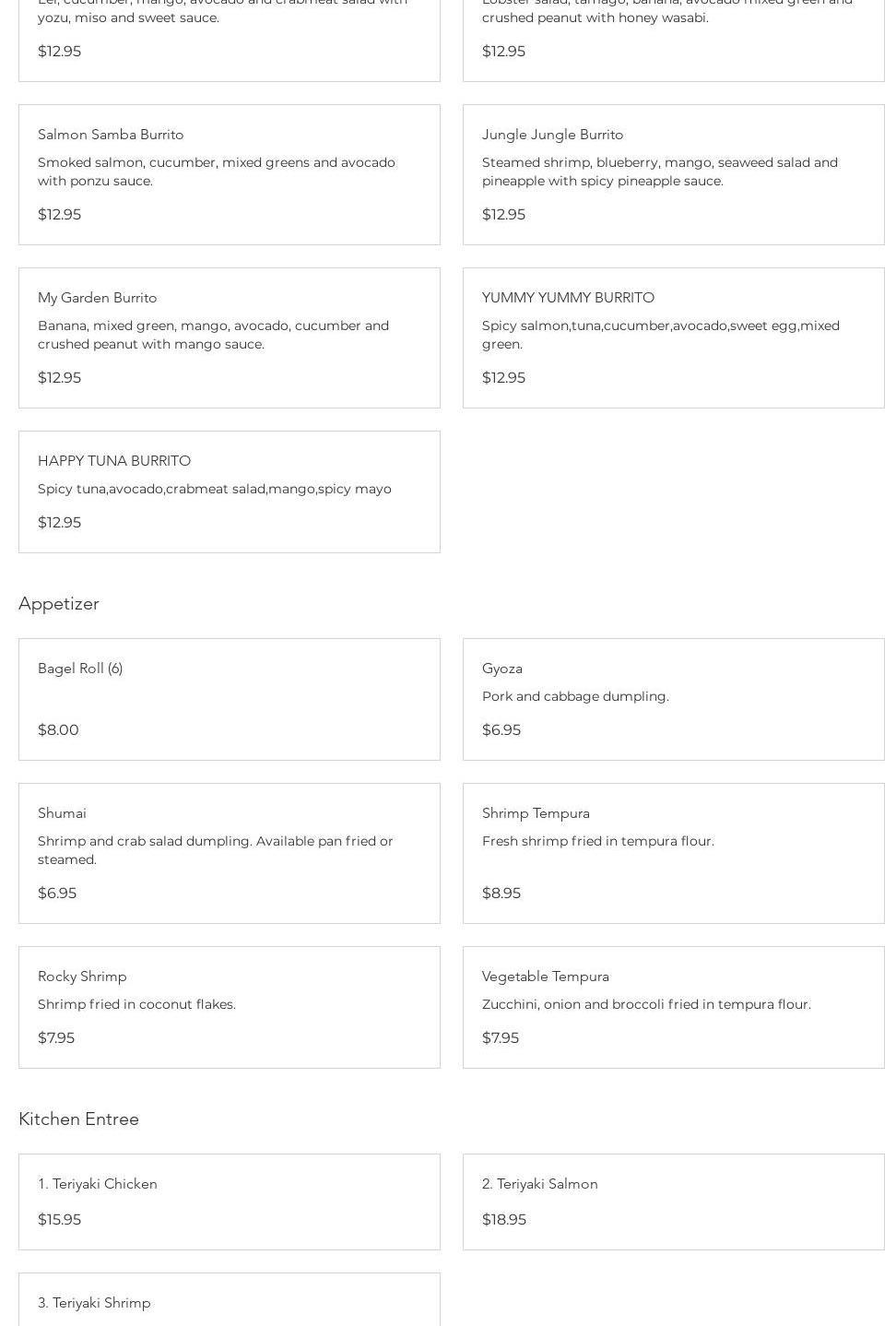Select the Rocky Shrimp appetizer

point(82,977)
